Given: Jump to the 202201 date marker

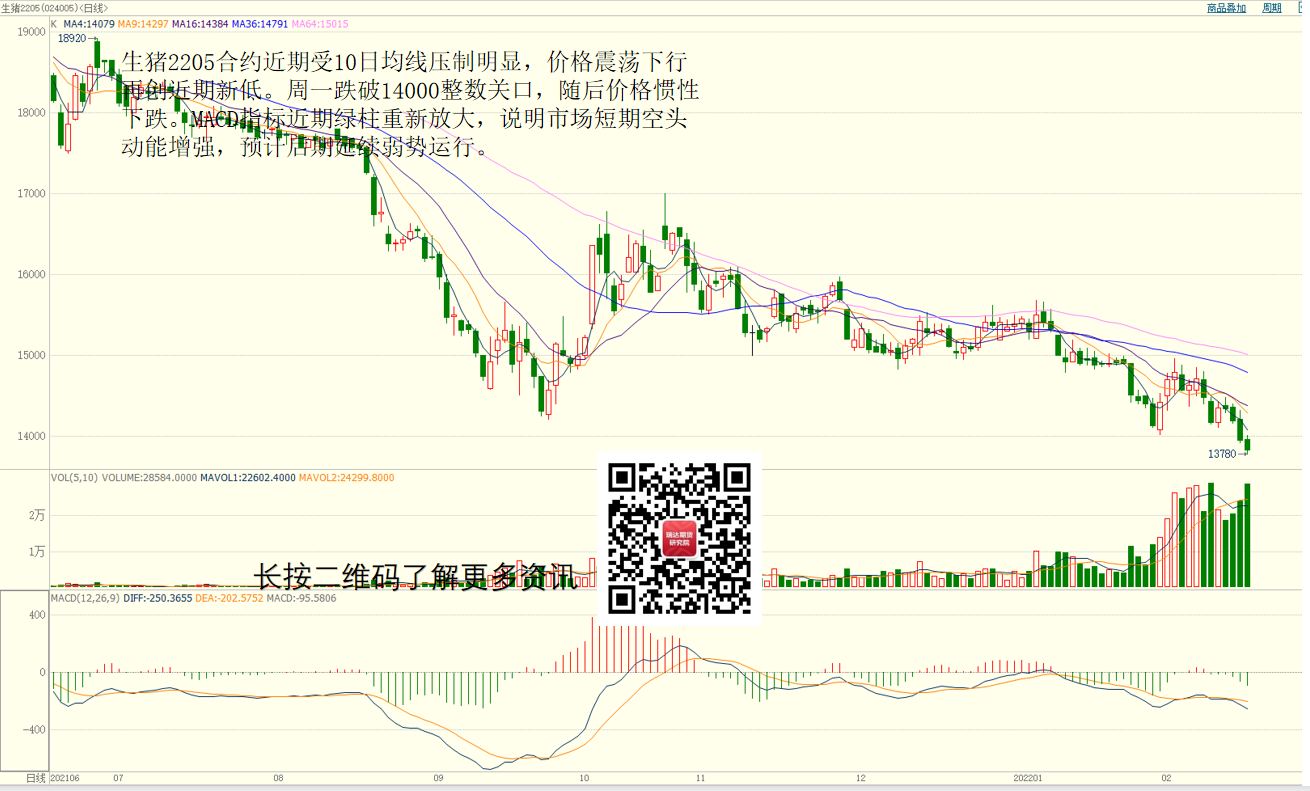Looking at the screenshot, I should (x=1028, y=777).
